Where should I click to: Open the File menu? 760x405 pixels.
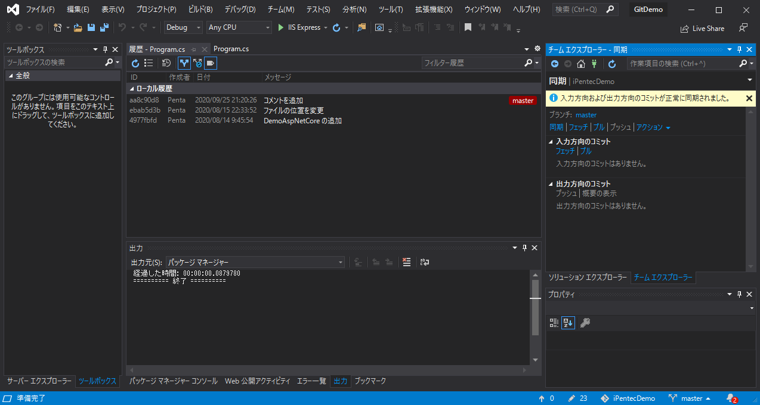pyautogui.click(x=40, y=10)
